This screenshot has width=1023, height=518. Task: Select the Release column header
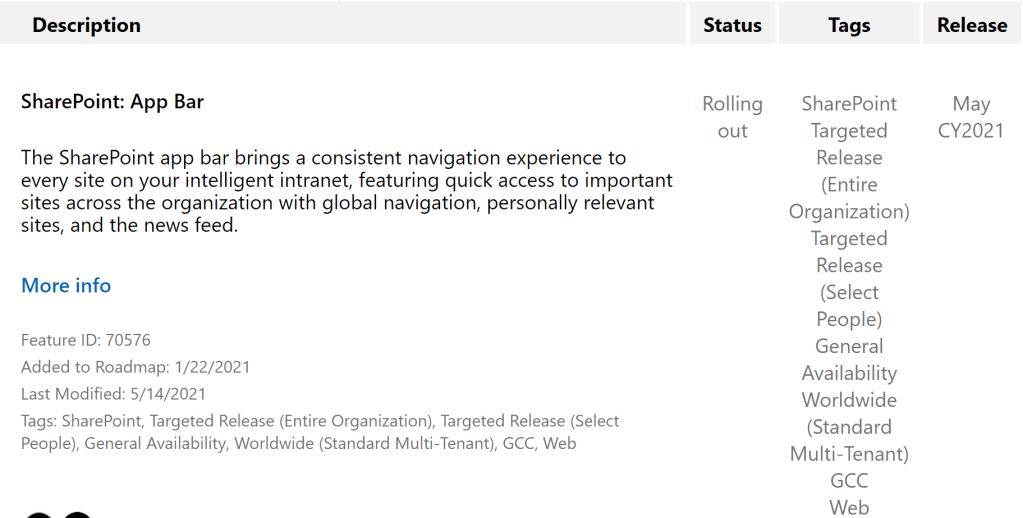tap(971, 25)
